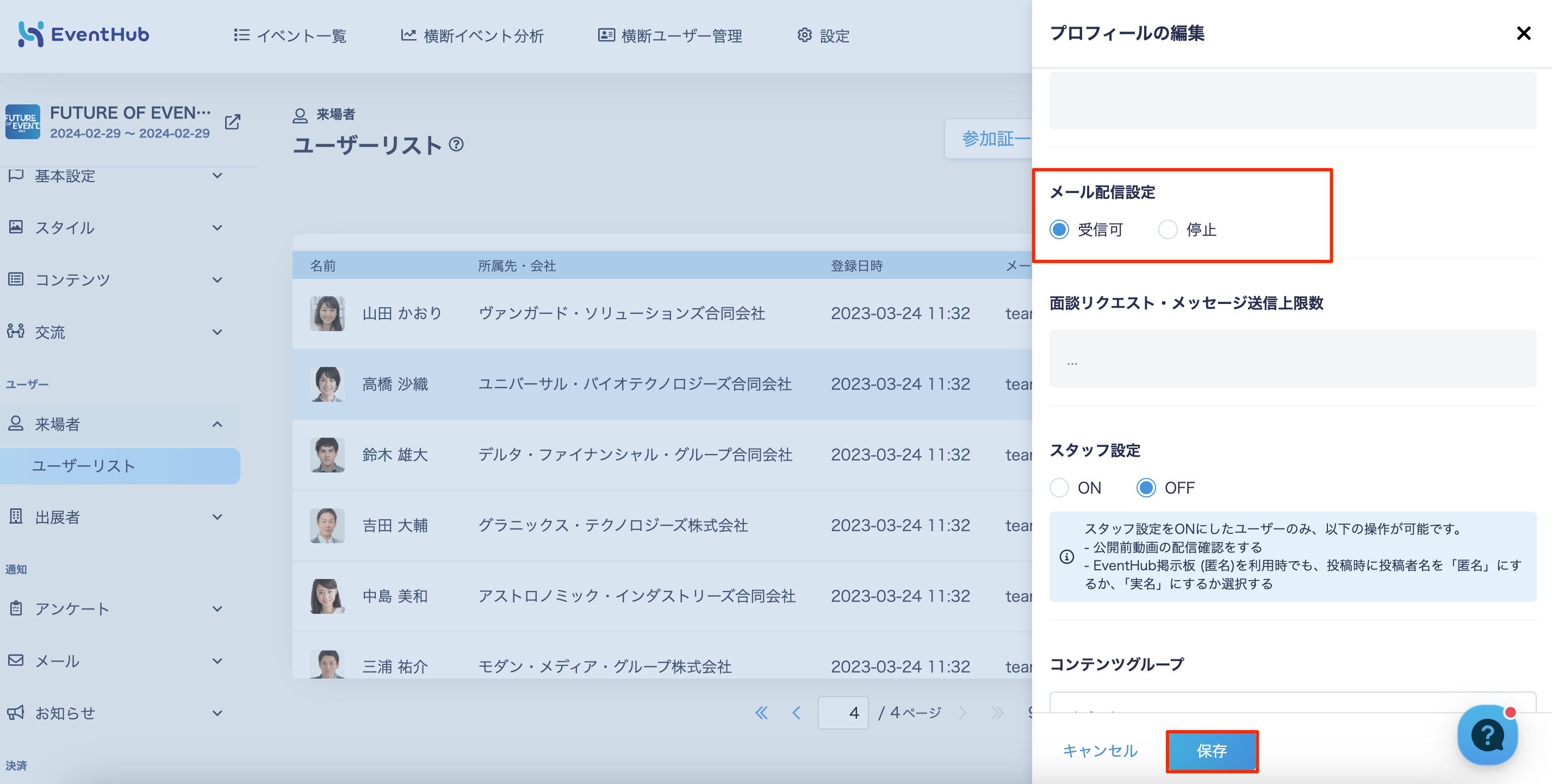The image size is (1552, 784).
Task: Click the FUTURE OF EVENTS event thumbnail
Action: coord(23,122)
